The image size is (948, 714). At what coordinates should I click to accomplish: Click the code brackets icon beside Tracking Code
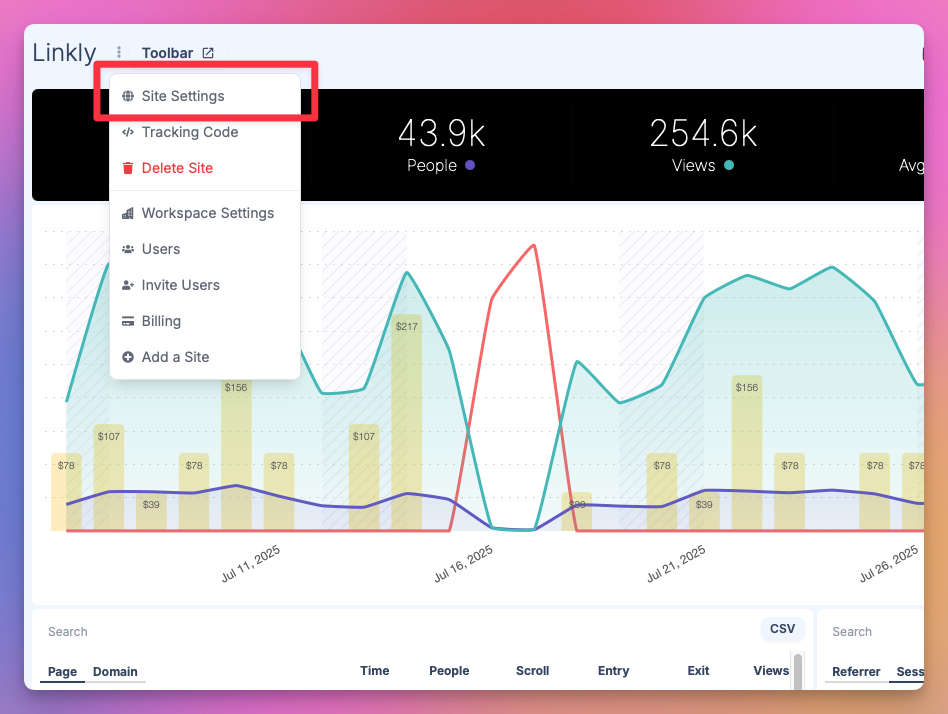coord(129,132)
